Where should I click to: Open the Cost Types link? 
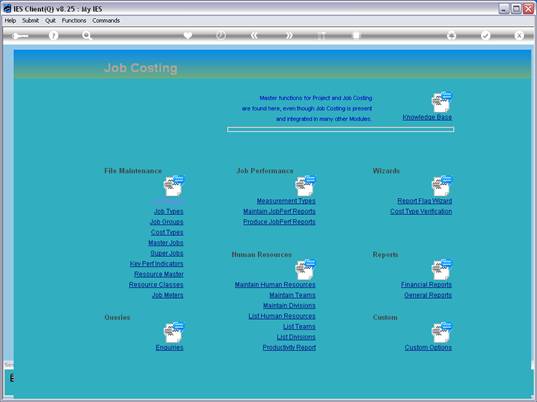click(x=167, y=232)
